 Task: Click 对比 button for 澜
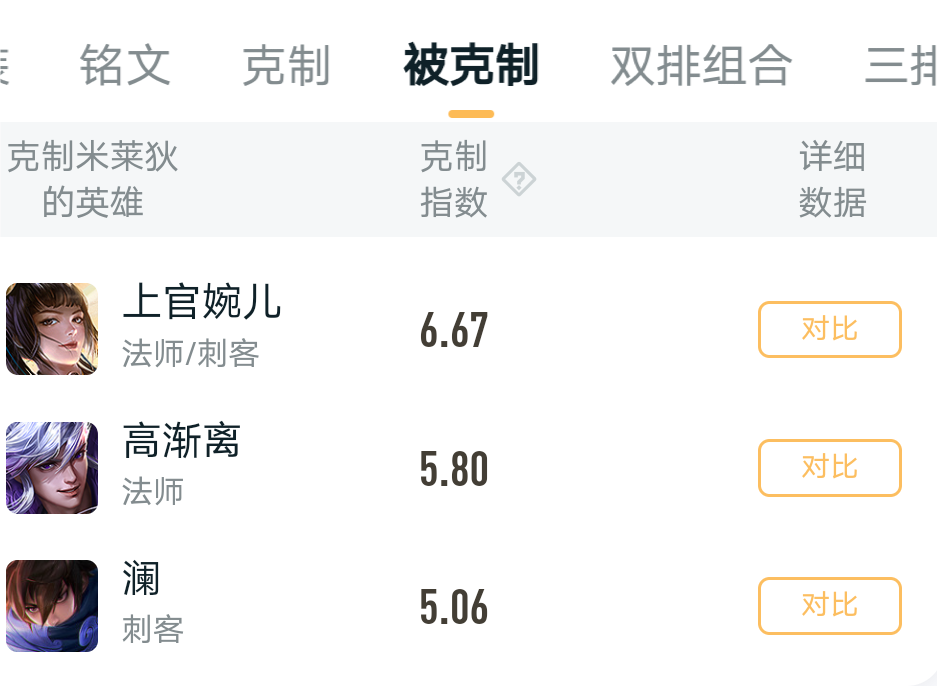pyautogui.click(x=829, y=606)
